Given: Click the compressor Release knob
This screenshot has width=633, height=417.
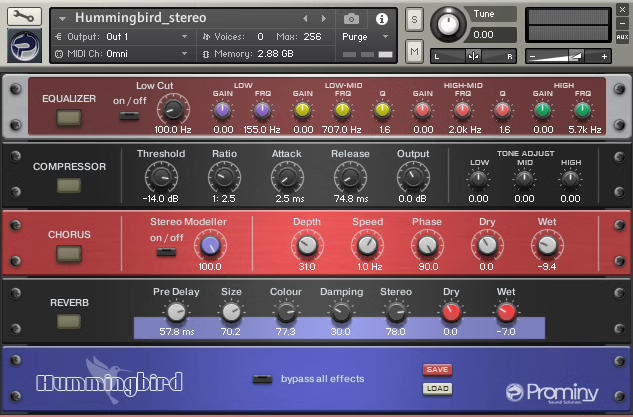Looking at the screenshot, I should point(350,177).
